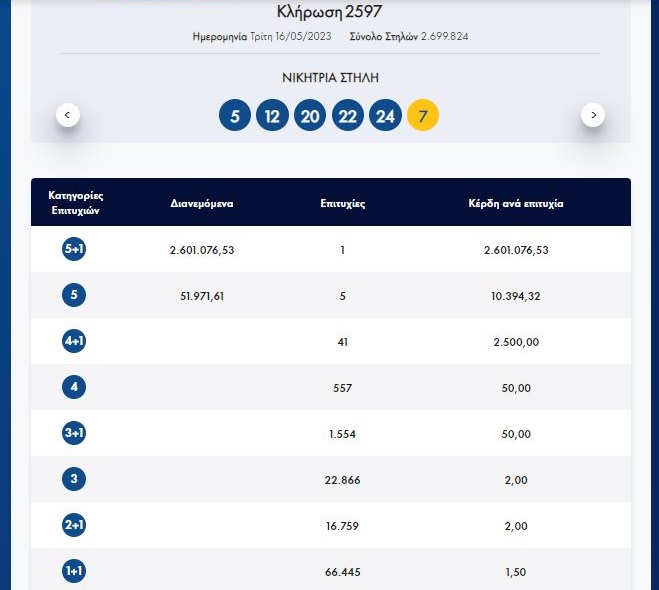
Task: Click the Διανεμόμενα column header
Action: click(201, 203)
